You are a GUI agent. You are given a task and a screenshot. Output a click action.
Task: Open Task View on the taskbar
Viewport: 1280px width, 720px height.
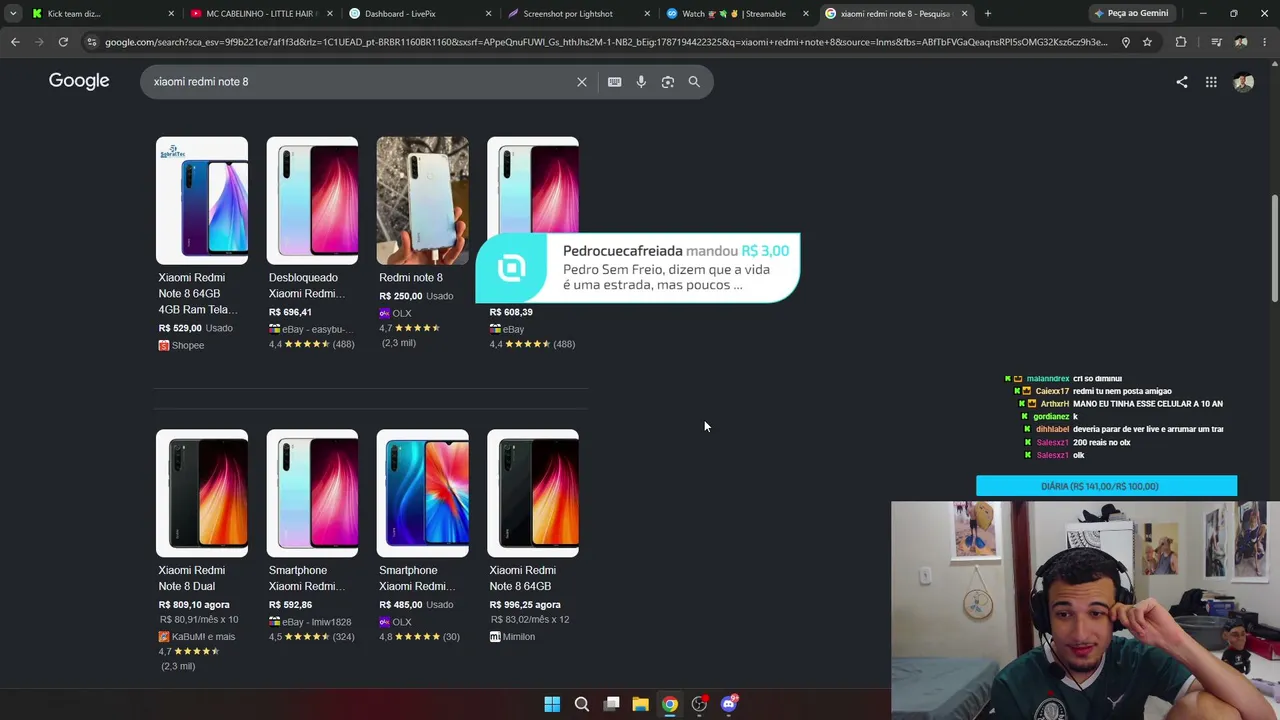[611, 704]
